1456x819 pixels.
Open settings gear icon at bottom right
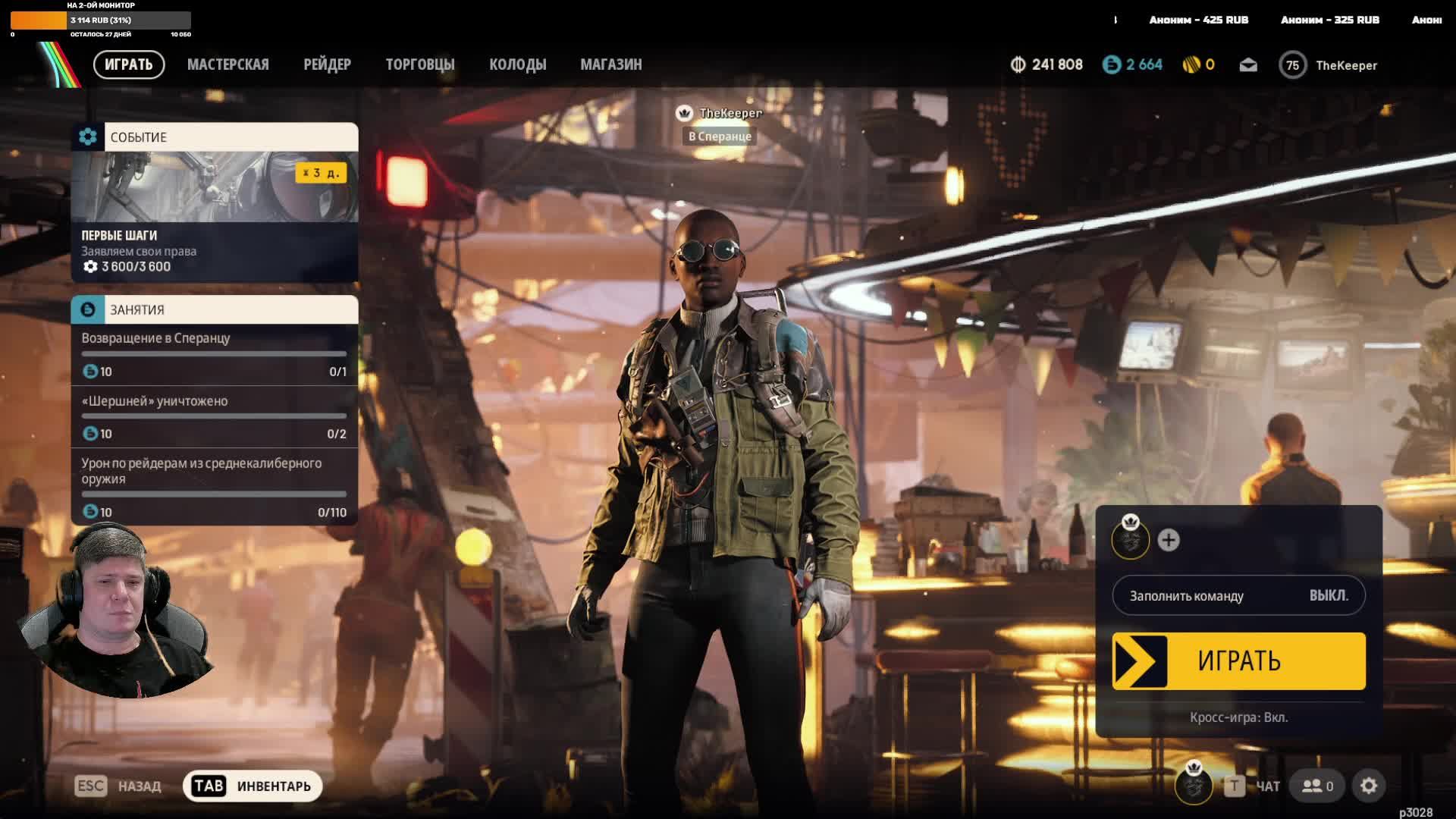tap(1369, 786)
